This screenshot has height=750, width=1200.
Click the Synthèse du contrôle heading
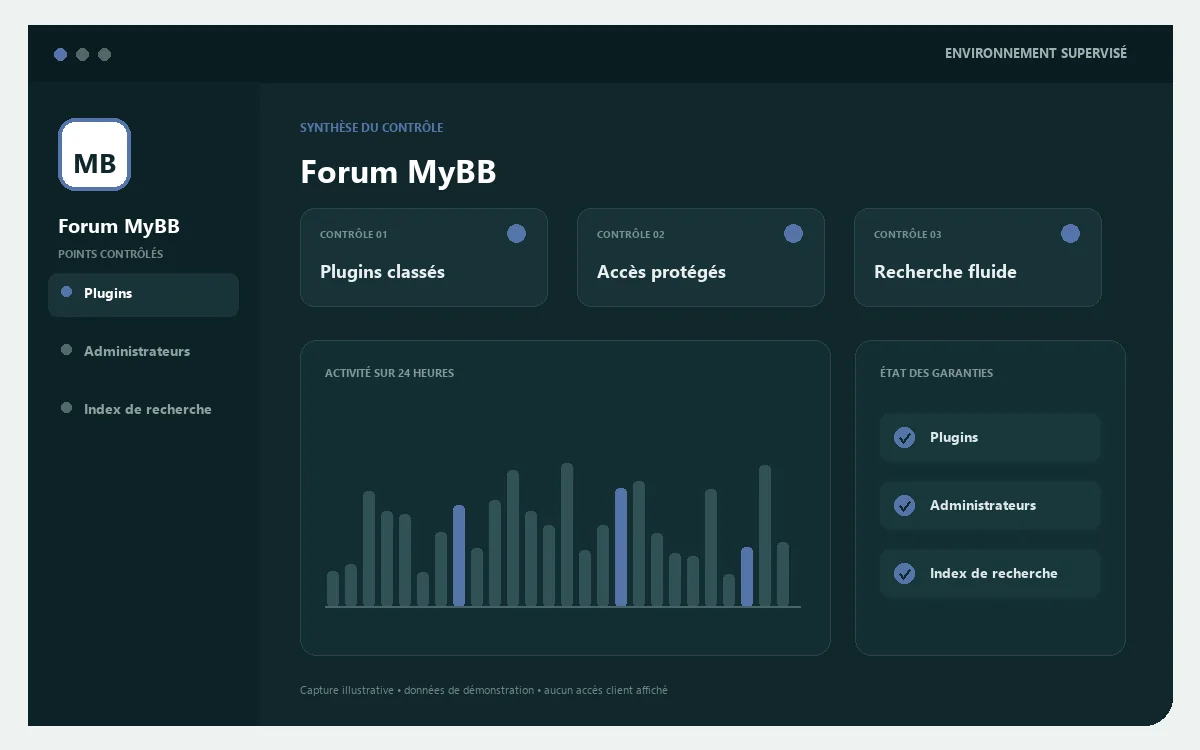[372, 128]
